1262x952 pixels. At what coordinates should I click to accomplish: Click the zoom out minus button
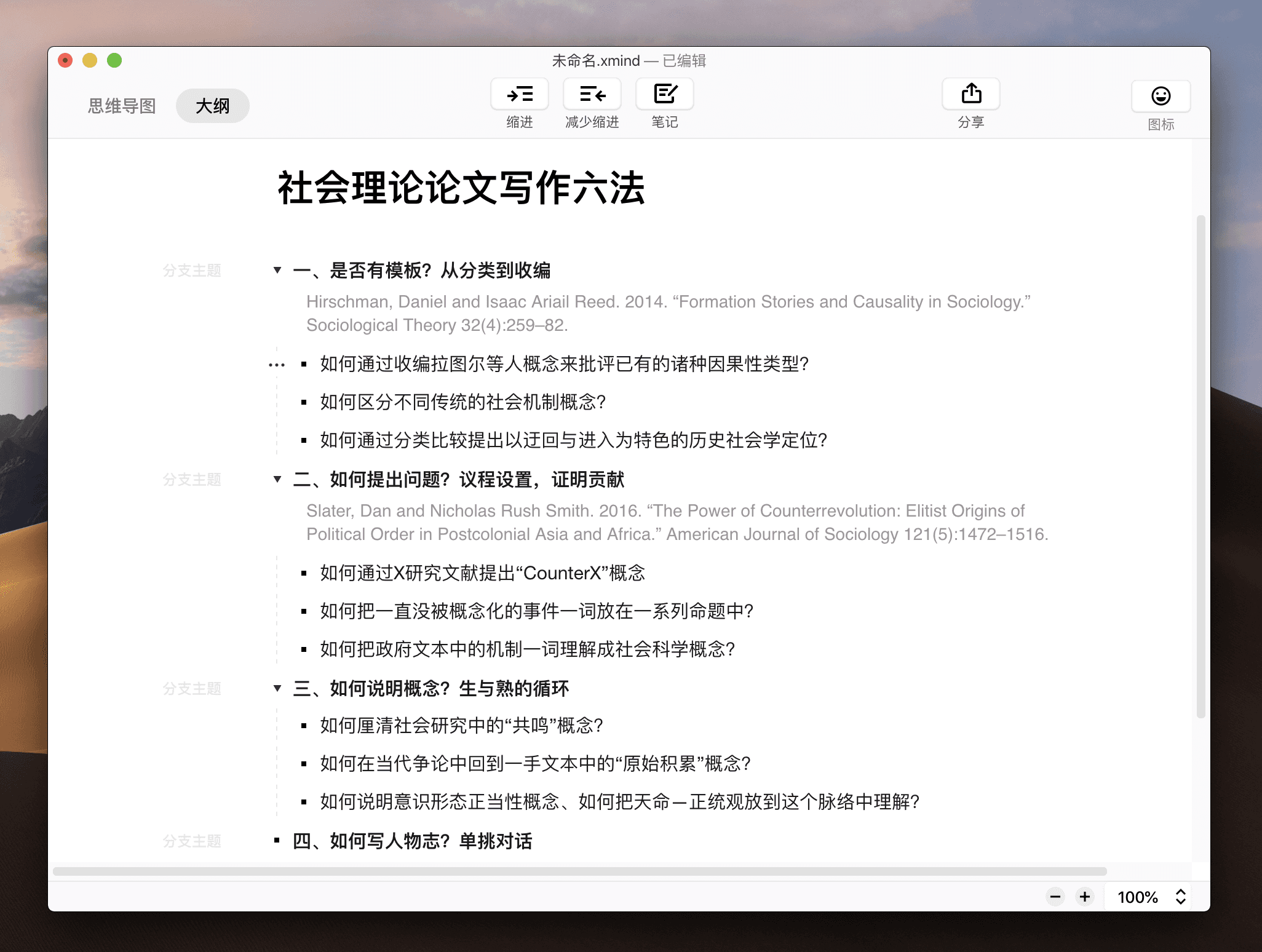[1055, 897]
